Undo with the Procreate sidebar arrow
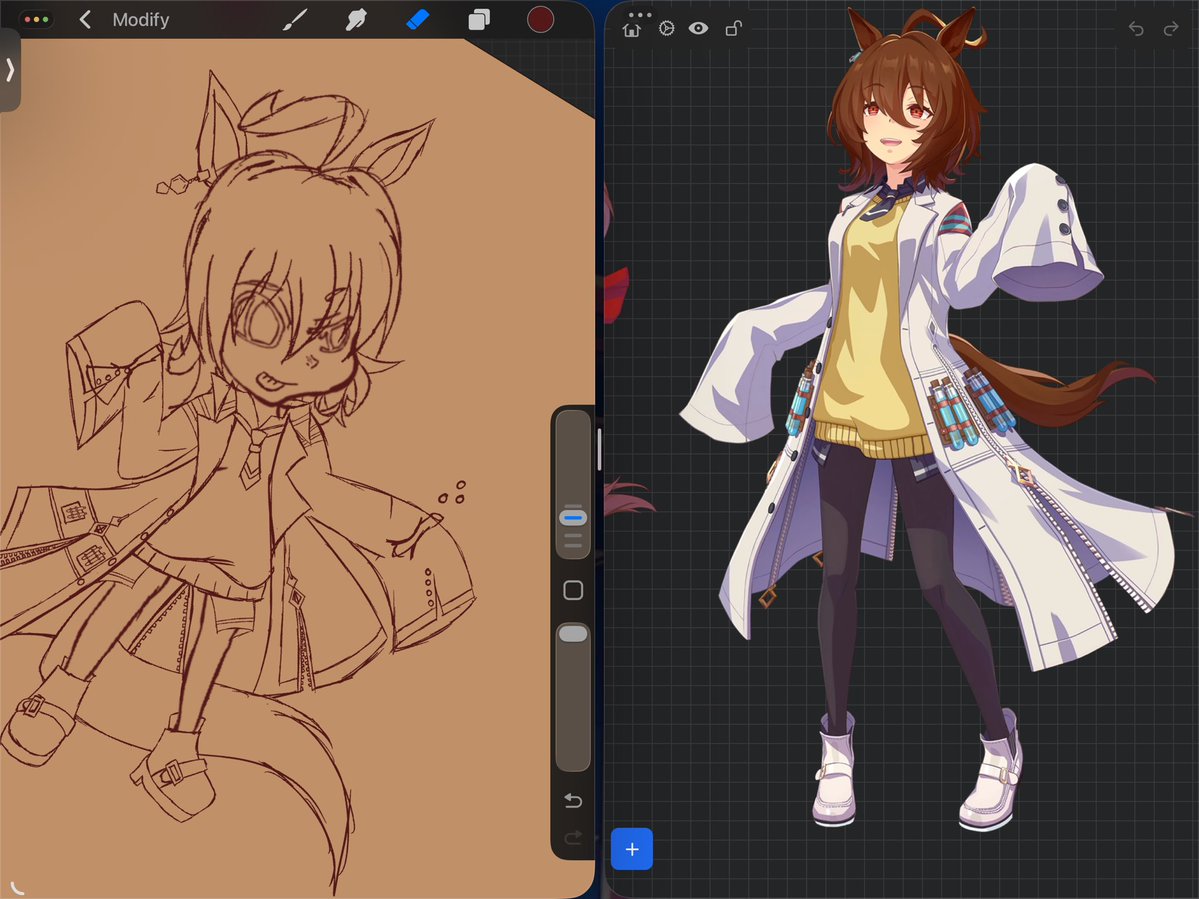This screenshot has width=1199, height=899. 573,800
